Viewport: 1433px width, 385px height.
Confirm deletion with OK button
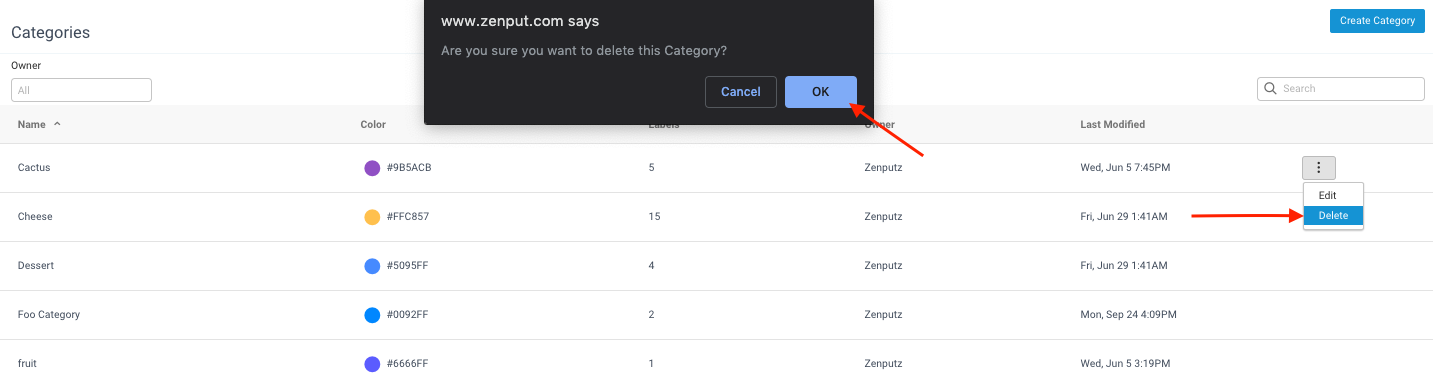pyautogui.click(x=820, y=92)
